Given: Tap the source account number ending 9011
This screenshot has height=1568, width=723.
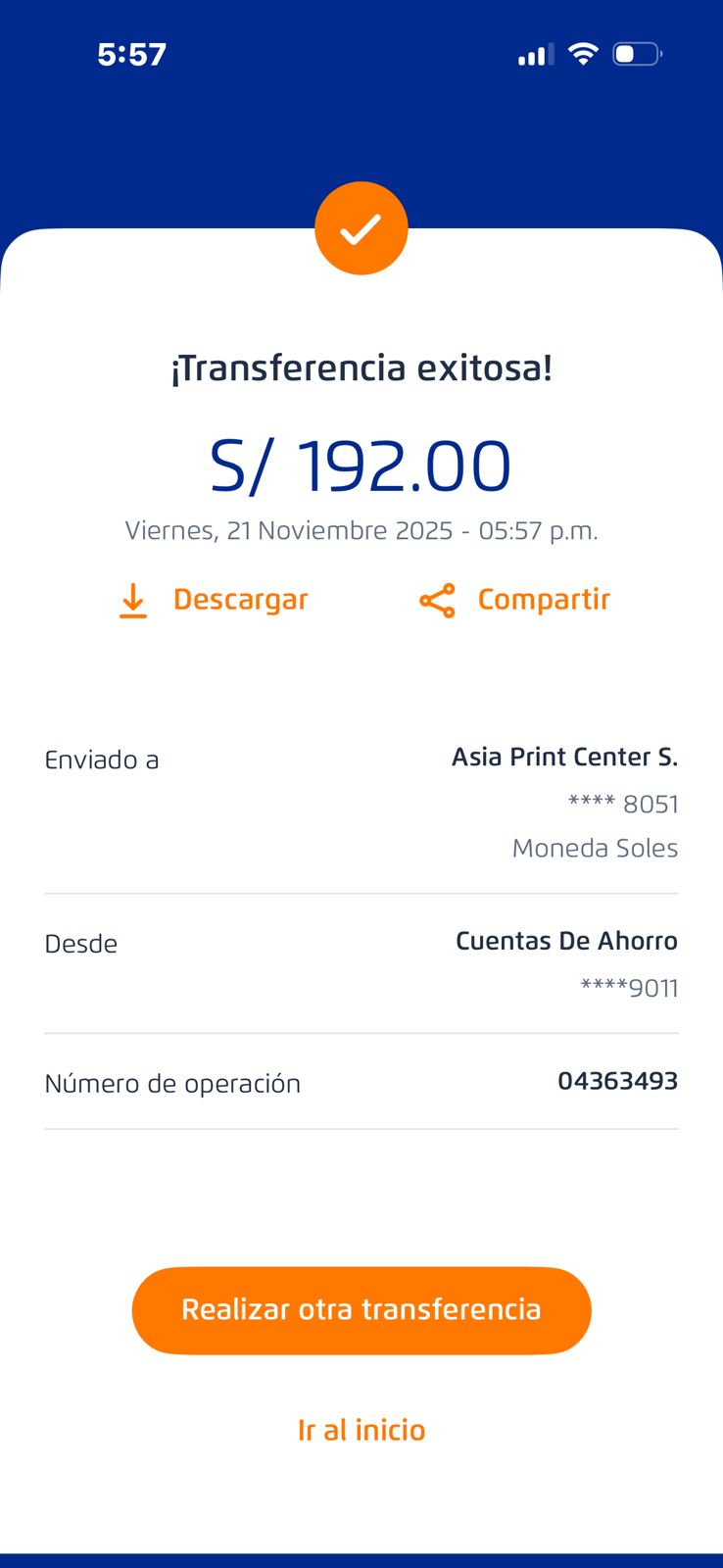Looking at the screenshot, I should (x=629, y=988).
